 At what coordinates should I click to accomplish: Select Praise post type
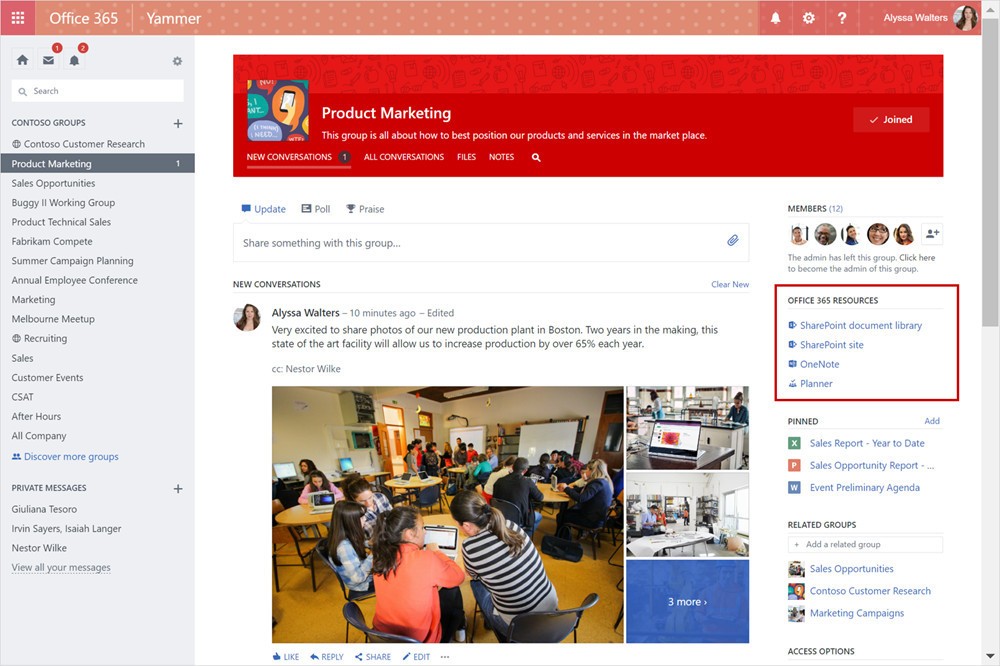click(365, 209)
